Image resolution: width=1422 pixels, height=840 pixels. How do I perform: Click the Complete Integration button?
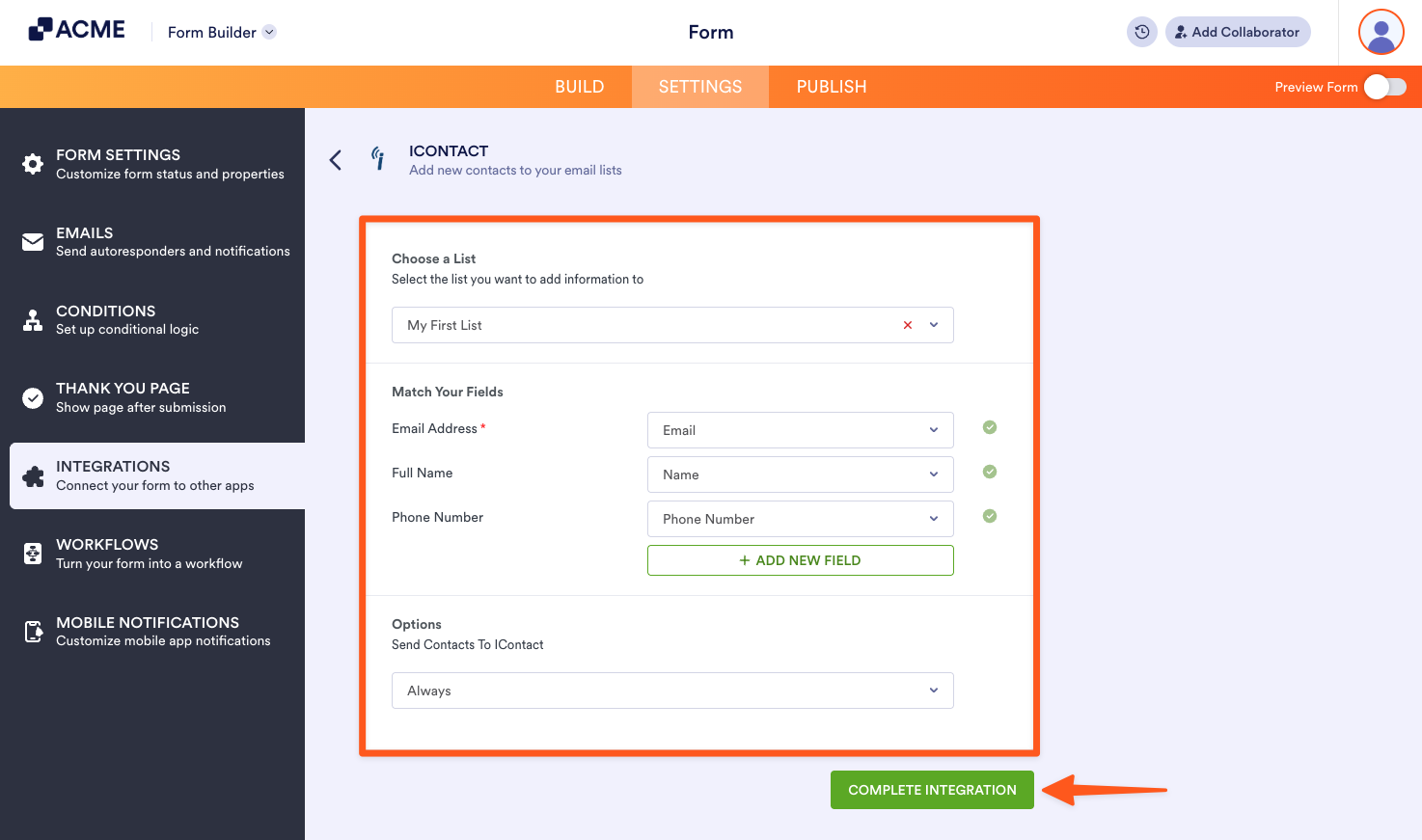point(931,789)
